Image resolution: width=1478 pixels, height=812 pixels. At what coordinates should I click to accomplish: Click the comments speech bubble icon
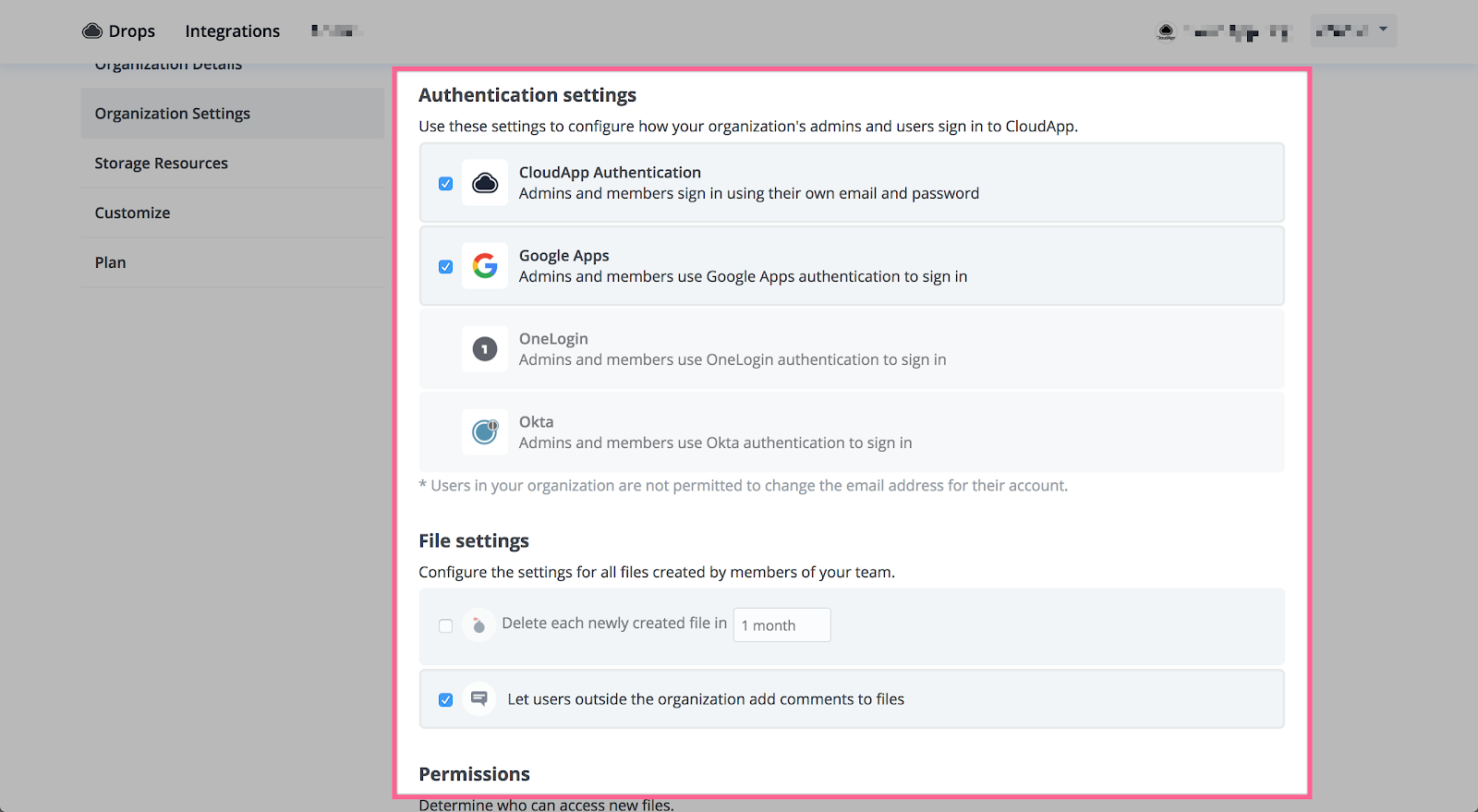479,699
